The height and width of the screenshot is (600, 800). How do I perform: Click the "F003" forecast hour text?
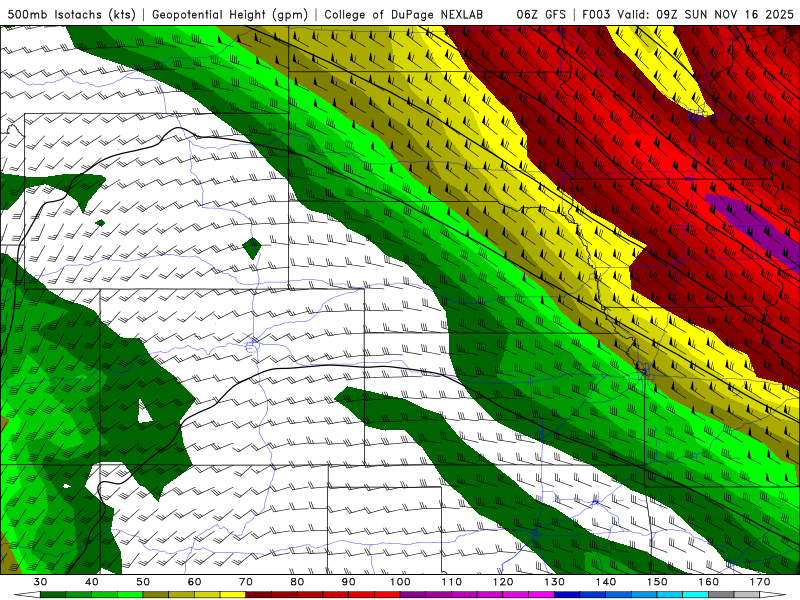pyautogui.click(x=596, y=15)
